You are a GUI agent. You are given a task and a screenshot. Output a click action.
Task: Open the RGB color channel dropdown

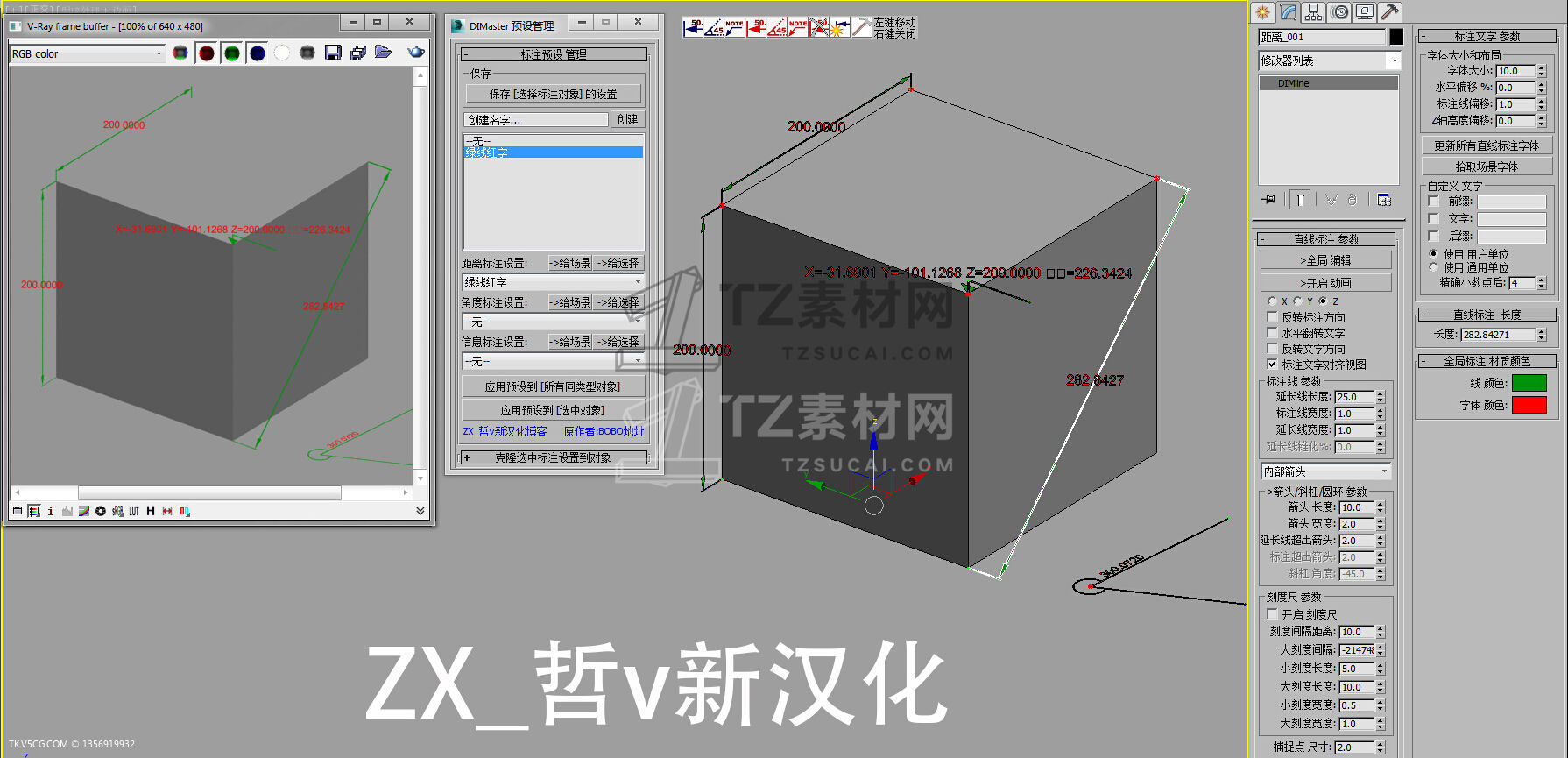point(88,53)
